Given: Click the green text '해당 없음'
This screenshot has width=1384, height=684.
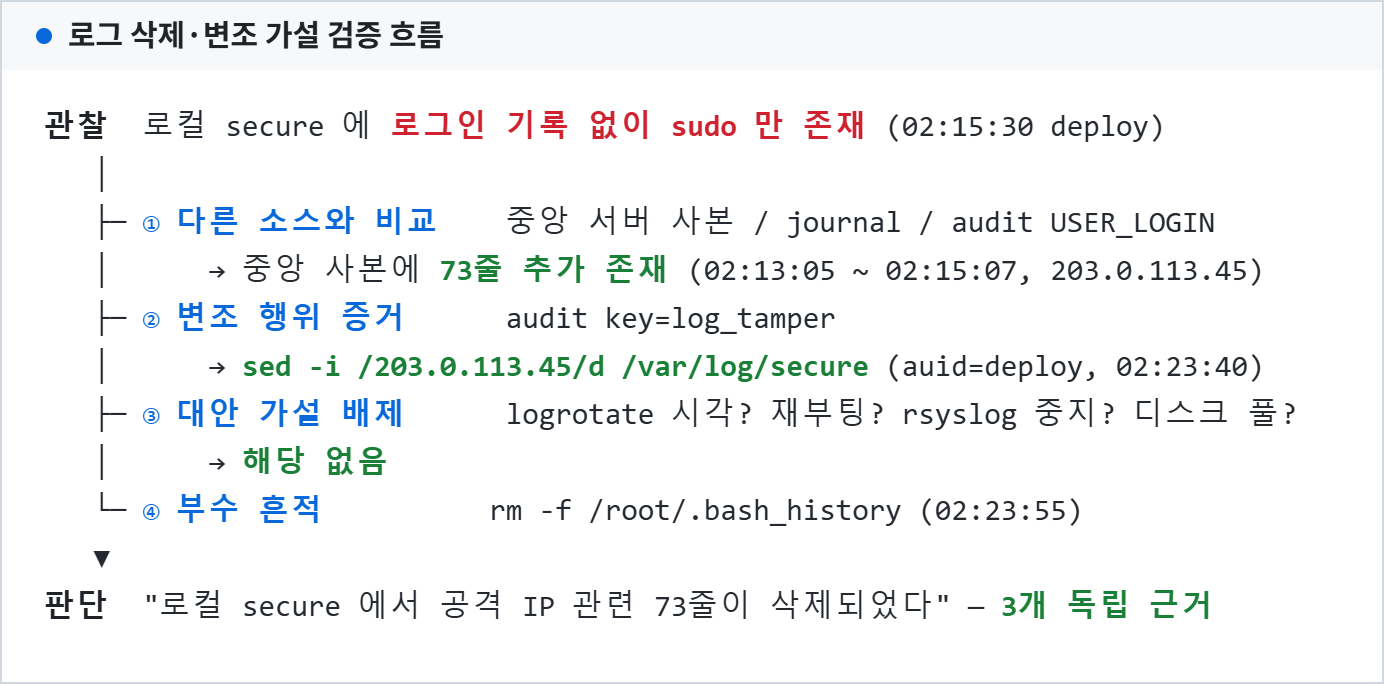Looking at the screenshot, I should (314, 461).
